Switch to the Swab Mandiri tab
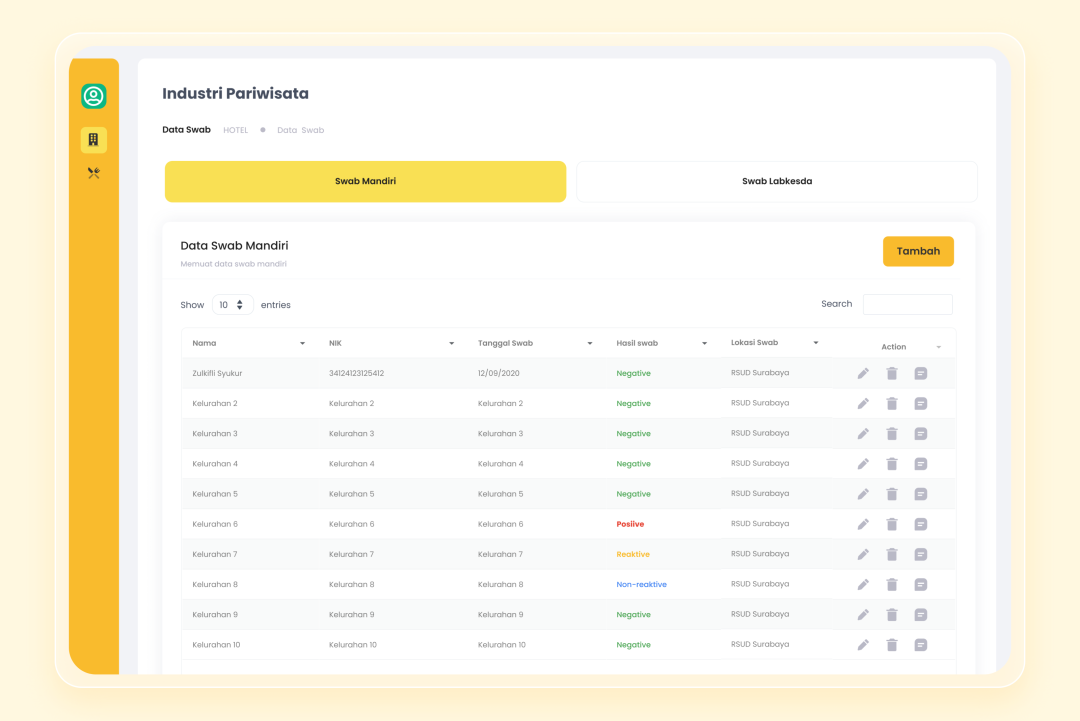 [x=365, y=182]
